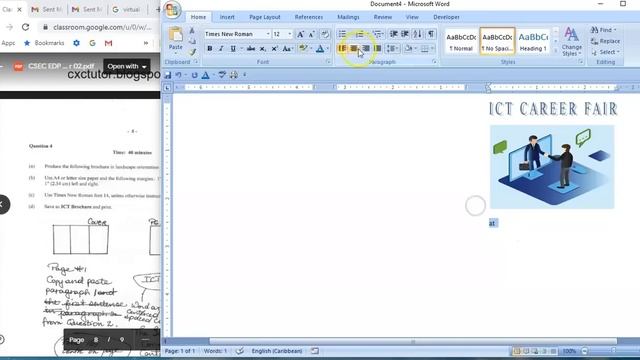
Task: Apply the font color swatch
Action: [x=320, y=49]
